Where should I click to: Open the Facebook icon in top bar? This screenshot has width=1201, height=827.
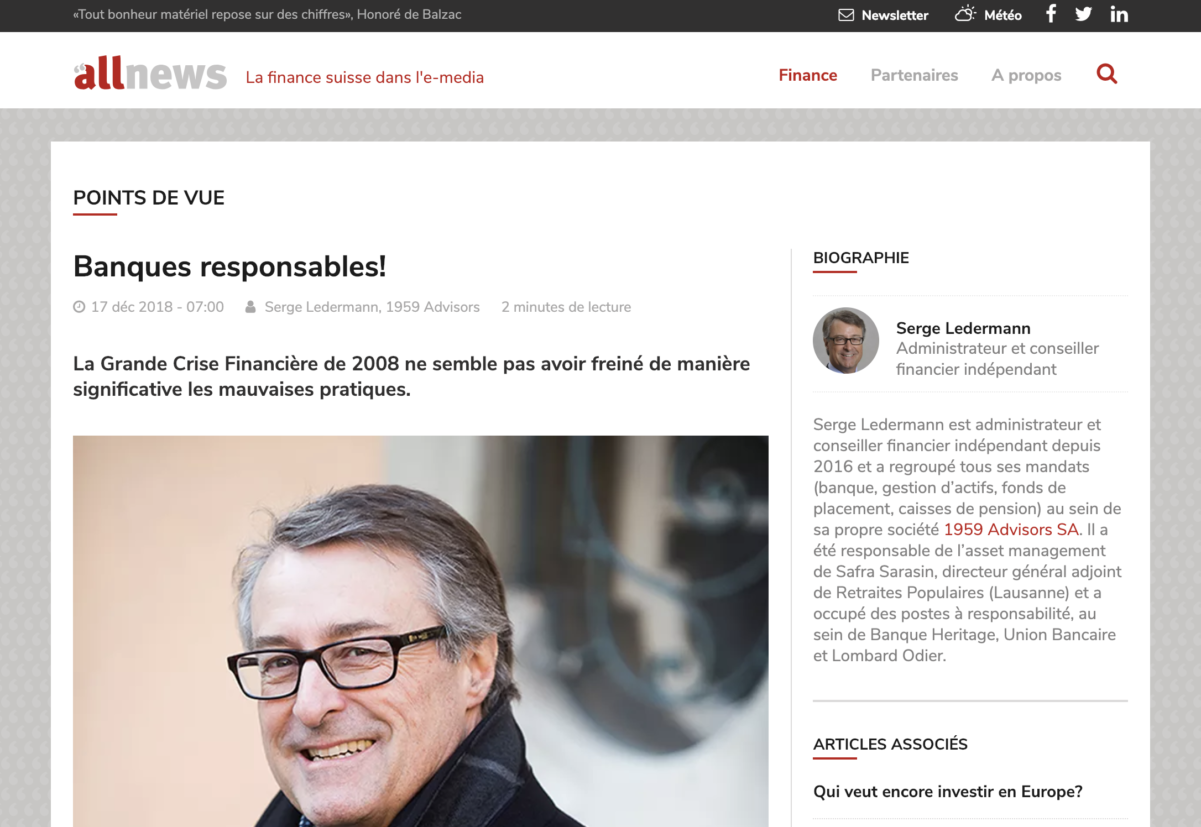tap(1051, 14)
